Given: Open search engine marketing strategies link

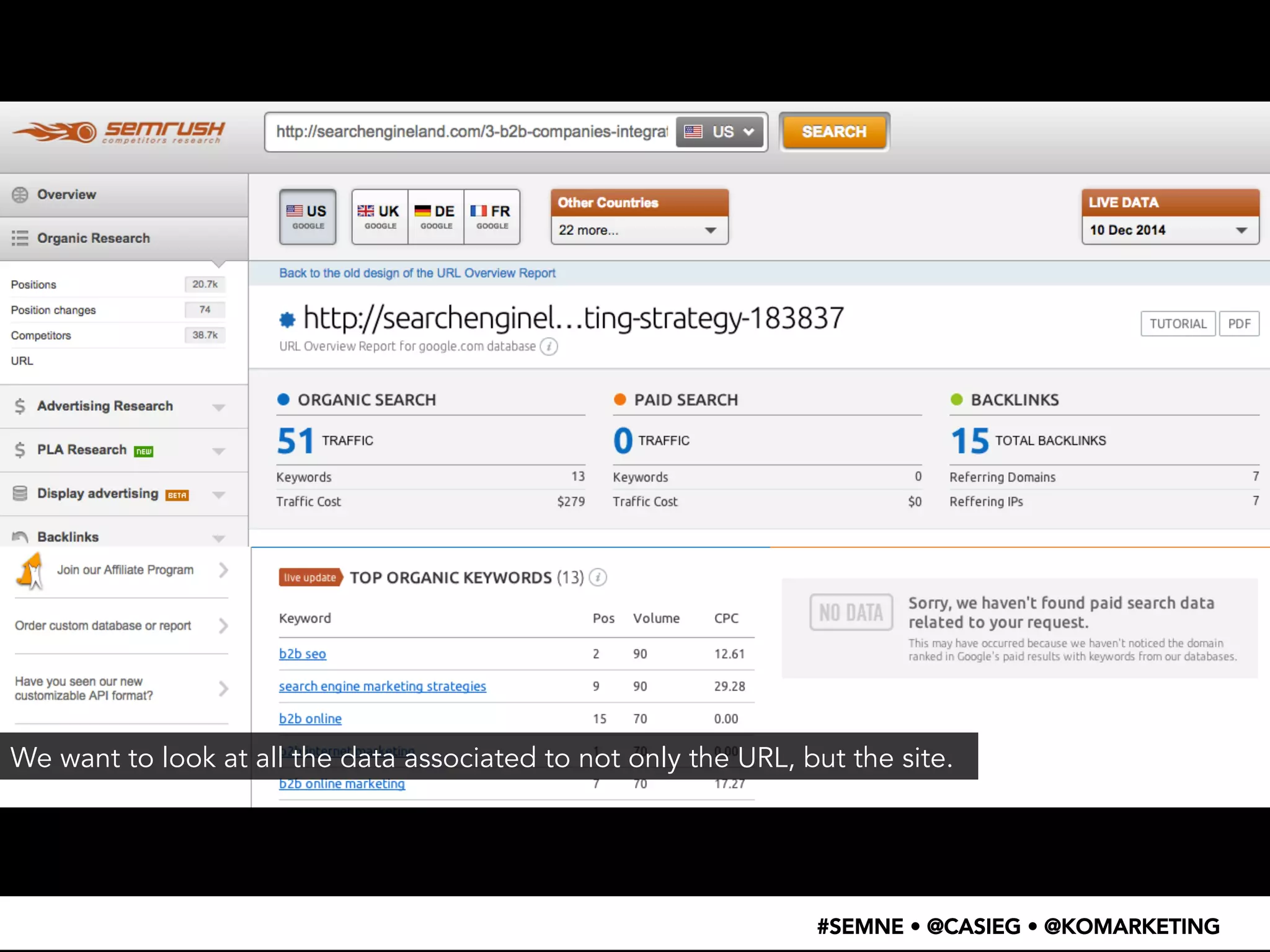Looking at the screenshot, I should pos(383,686).
